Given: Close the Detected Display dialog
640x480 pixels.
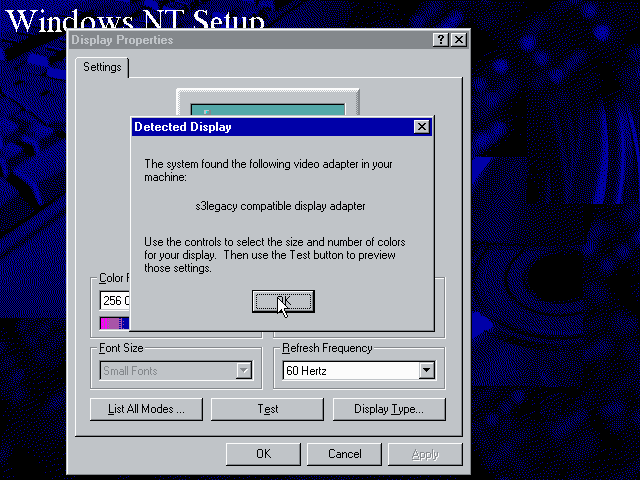Looking at the screenshot, I should (421, 127).
